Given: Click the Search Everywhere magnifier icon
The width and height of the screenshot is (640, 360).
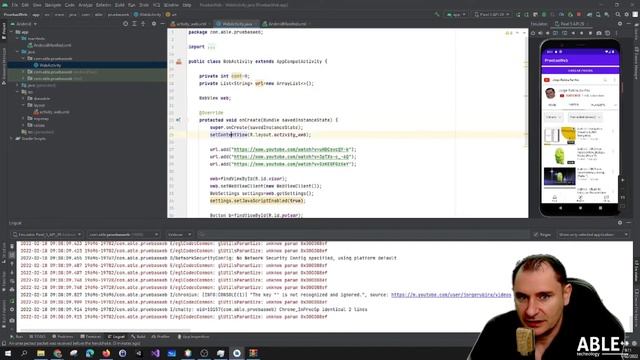Looking at the screenshot, I should [x=618, y=14].
